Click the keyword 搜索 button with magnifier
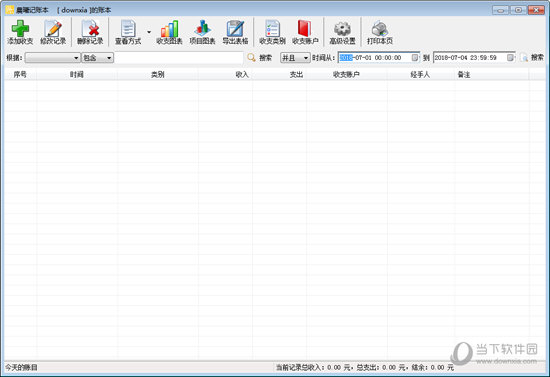 (x=260, y=58)
